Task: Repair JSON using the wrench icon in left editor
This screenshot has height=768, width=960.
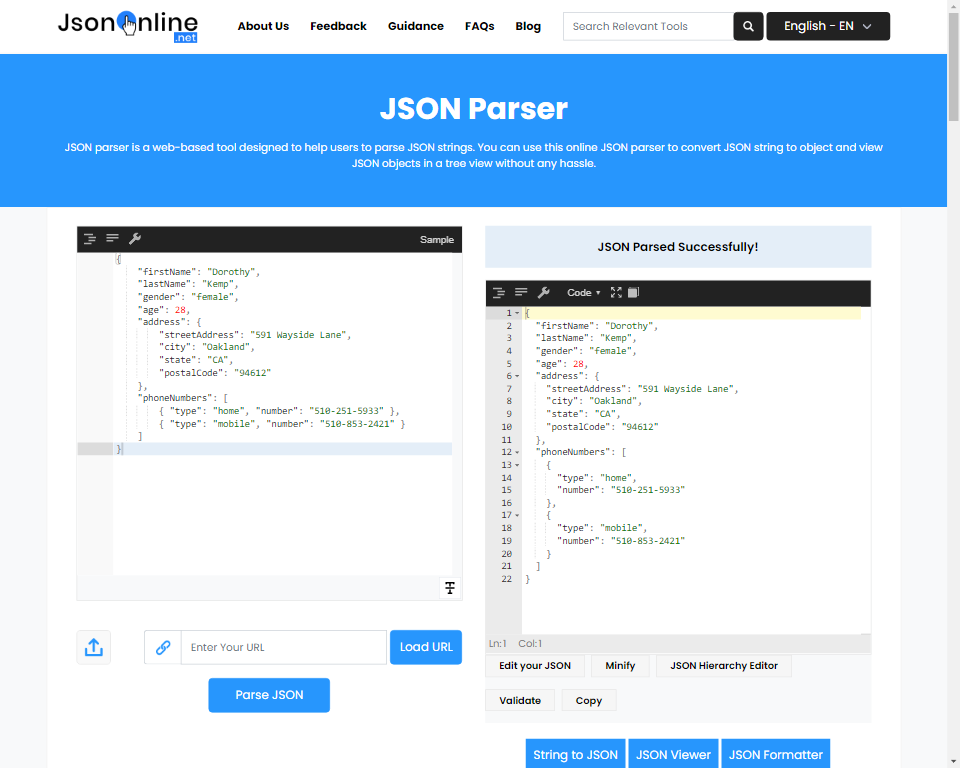Action: [x=135, y=239]
